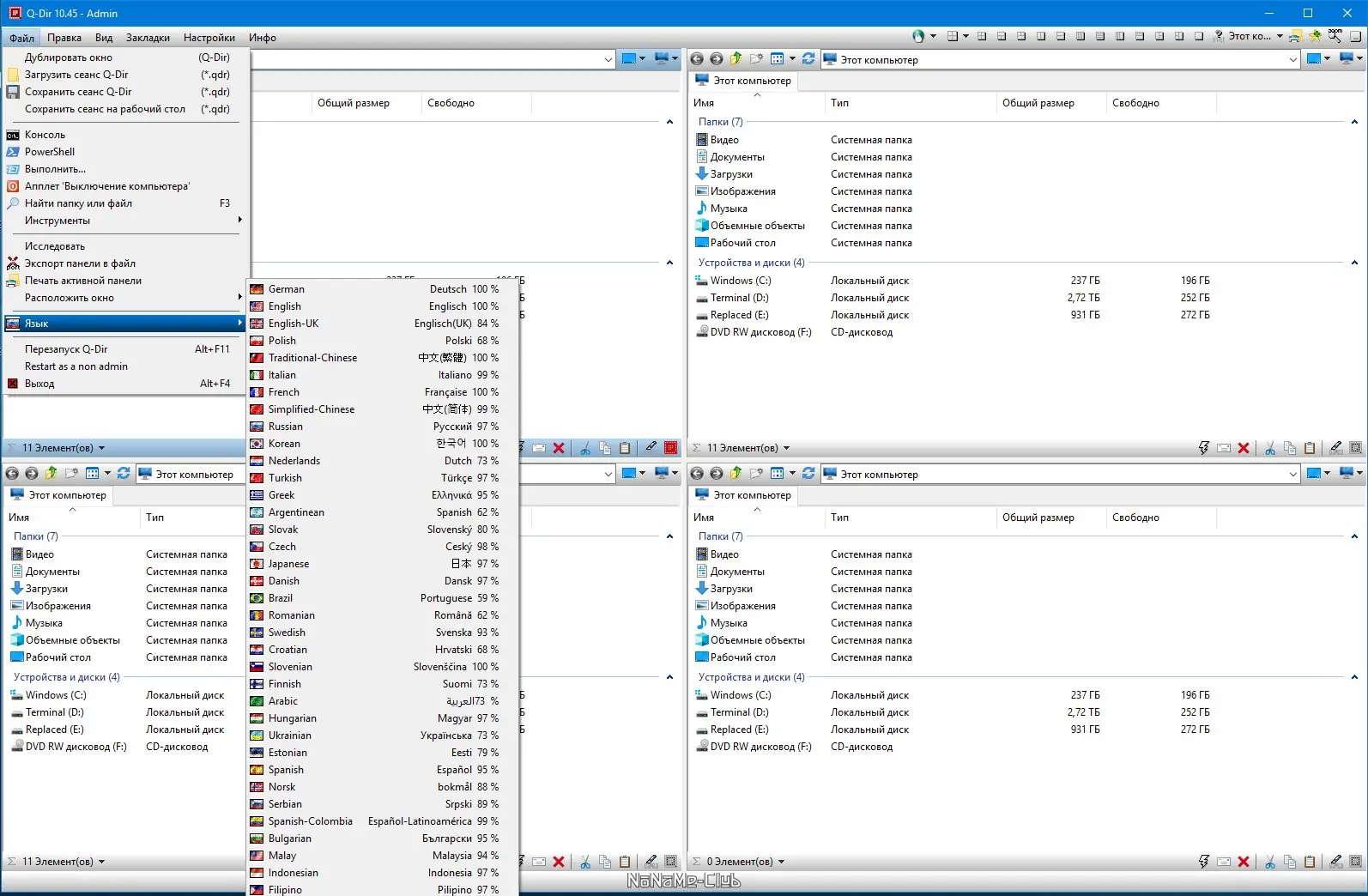Select 'Terminal (D:)' drive in bottom-left pane
Viewport: 1368px width, 896px height.
47,712
